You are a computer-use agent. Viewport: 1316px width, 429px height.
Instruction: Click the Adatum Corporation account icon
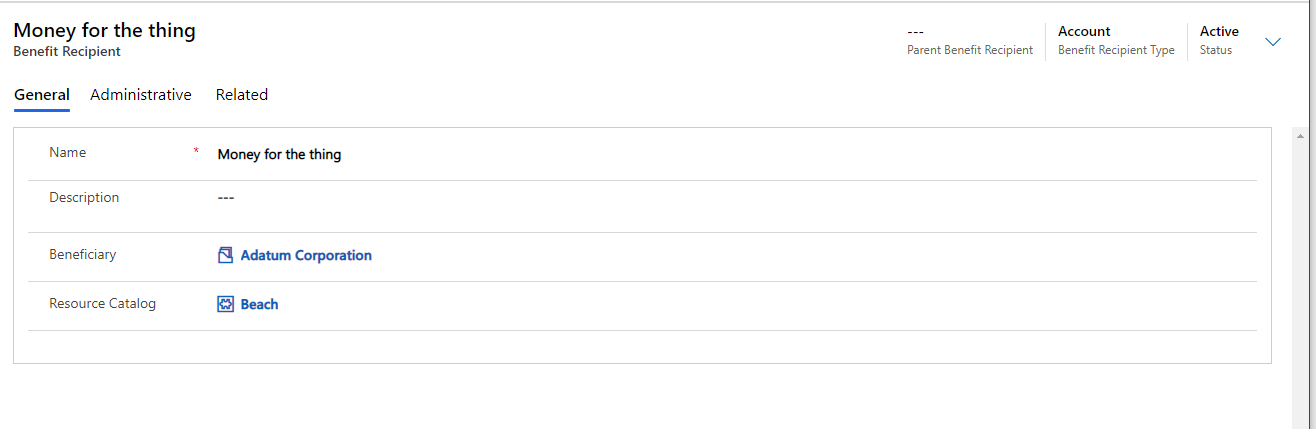[225, 255]
